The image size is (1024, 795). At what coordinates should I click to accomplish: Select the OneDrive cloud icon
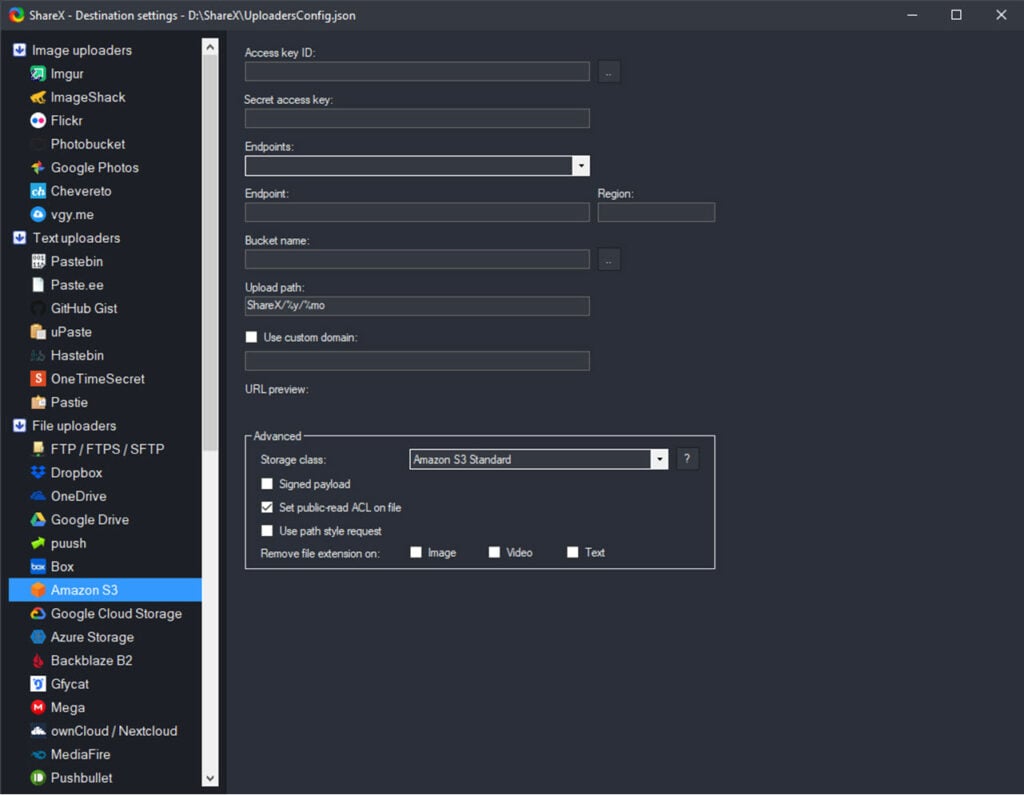38,496
